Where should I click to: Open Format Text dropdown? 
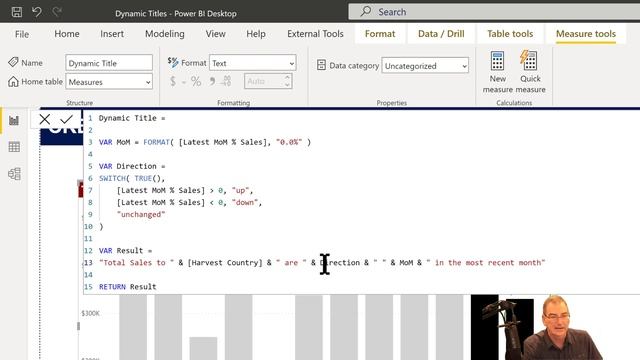click(253, 63)
